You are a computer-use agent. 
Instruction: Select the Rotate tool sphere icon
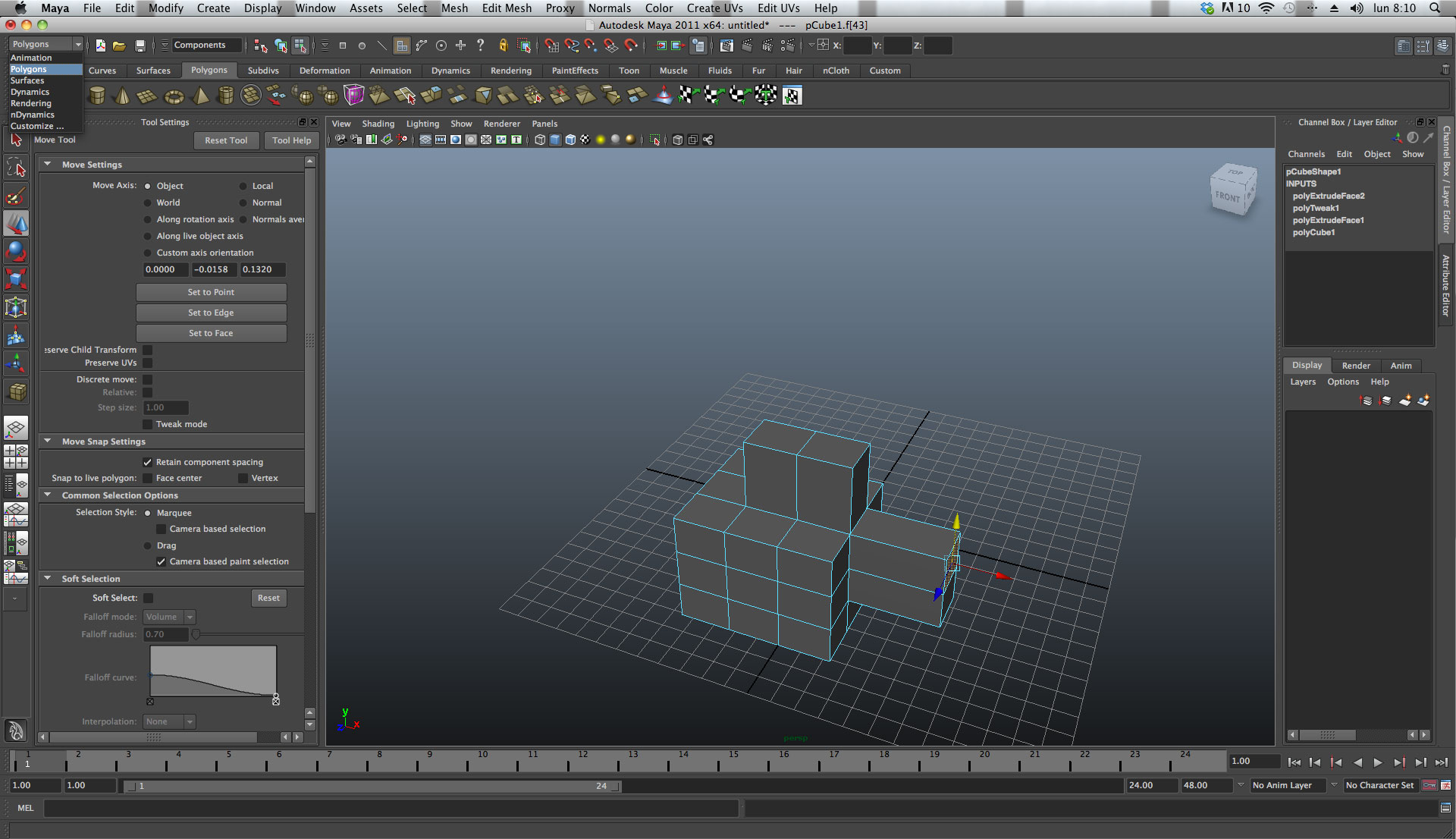click(16, 251)
